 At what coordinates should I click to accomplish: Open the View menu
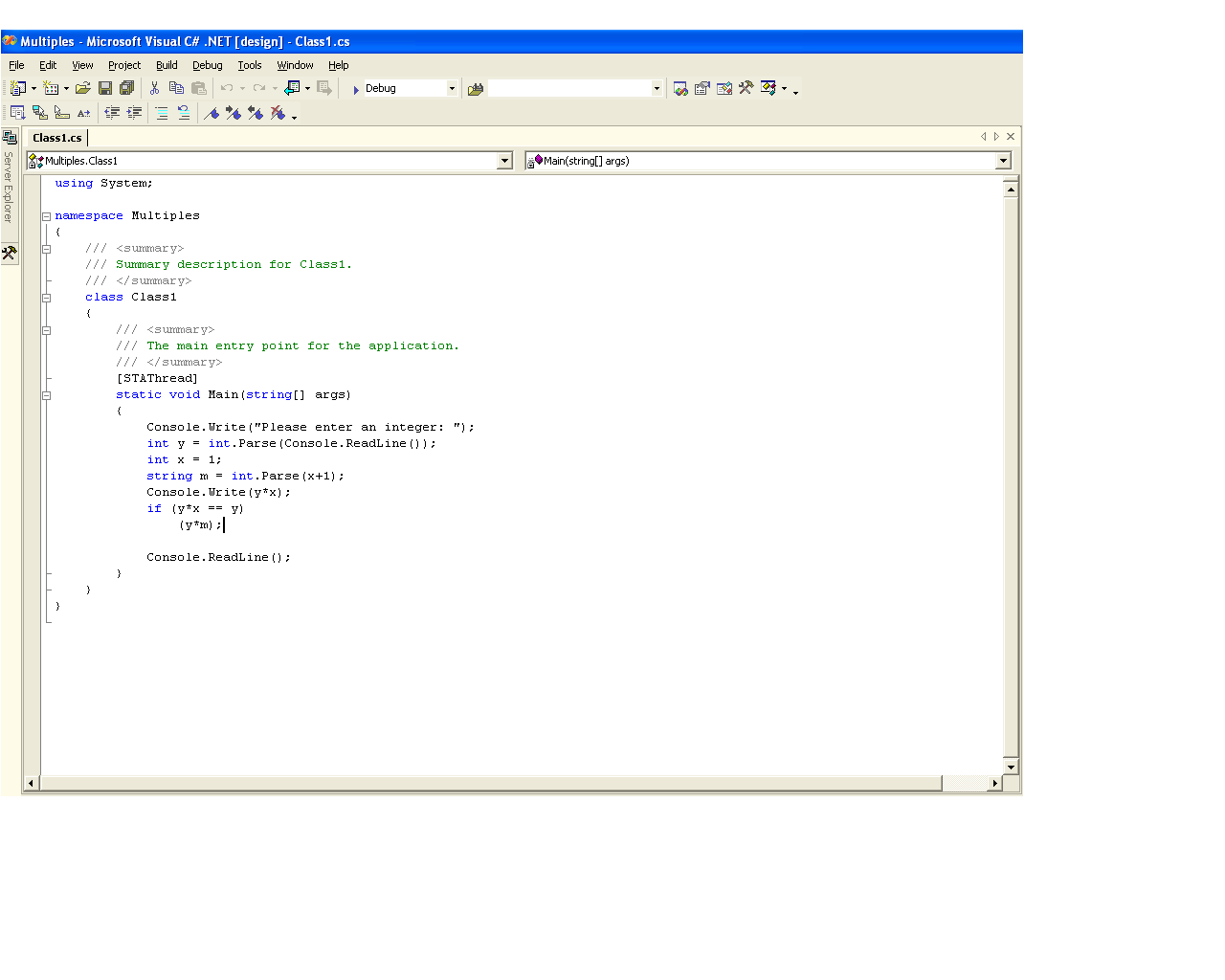[82, 65]
